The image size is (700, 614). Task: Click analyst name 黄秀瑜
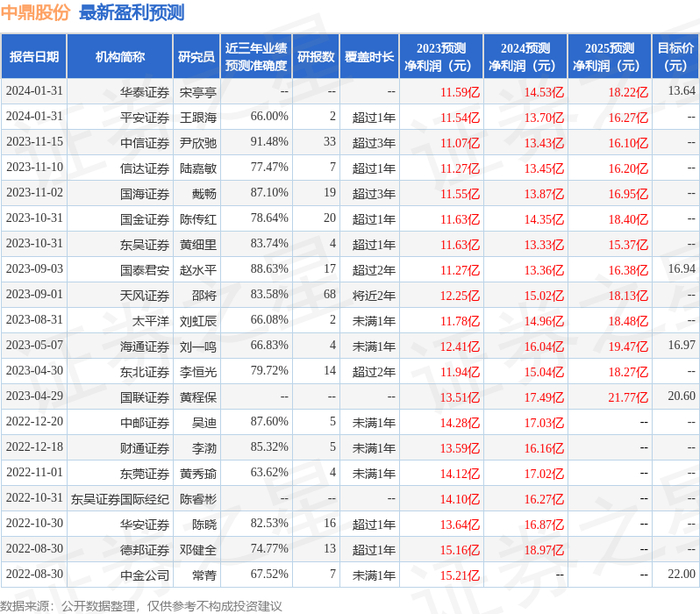click(x=198, y=474)
